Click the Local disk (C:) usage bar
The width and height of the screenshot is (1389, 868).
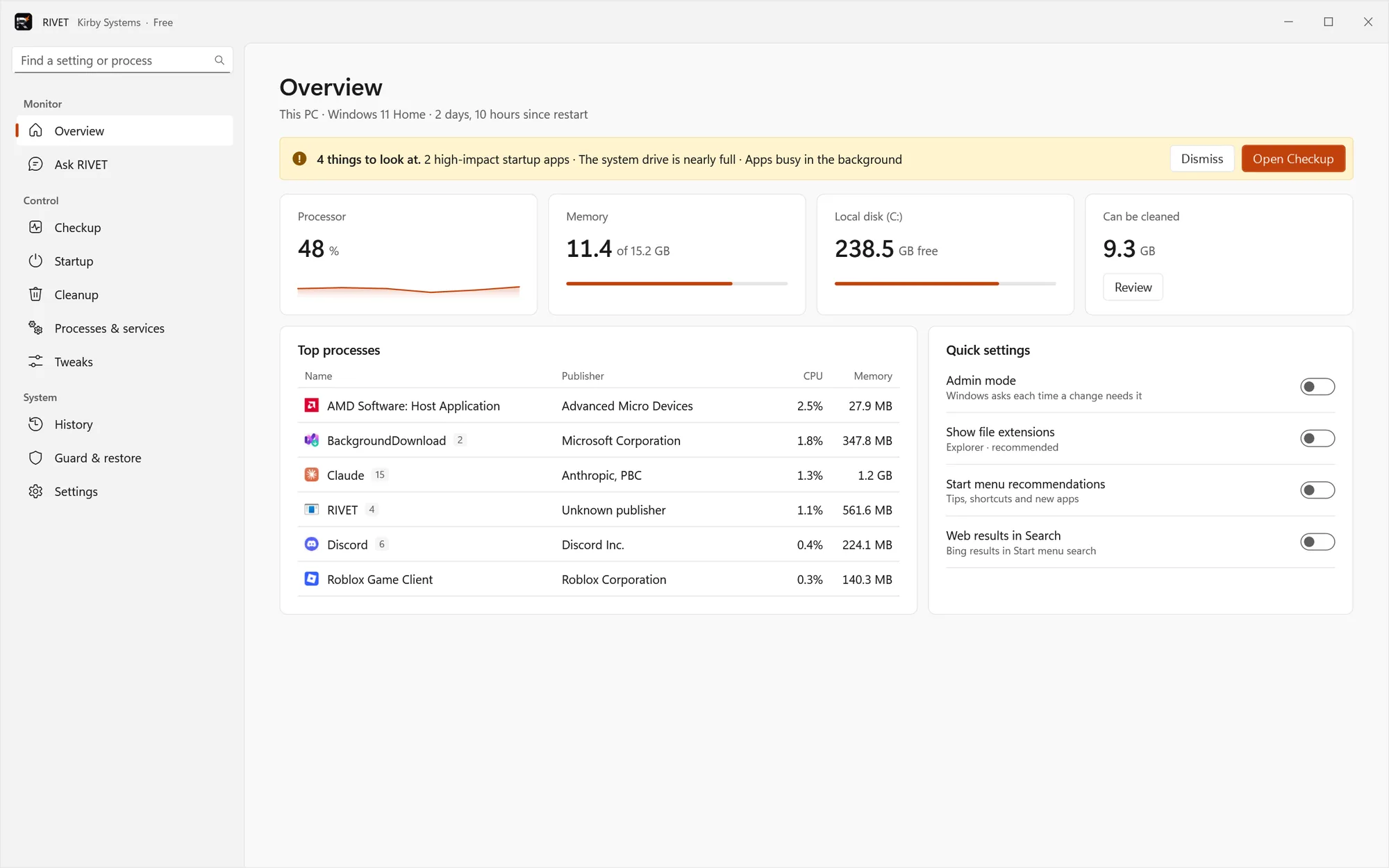(x=945, y=284)
